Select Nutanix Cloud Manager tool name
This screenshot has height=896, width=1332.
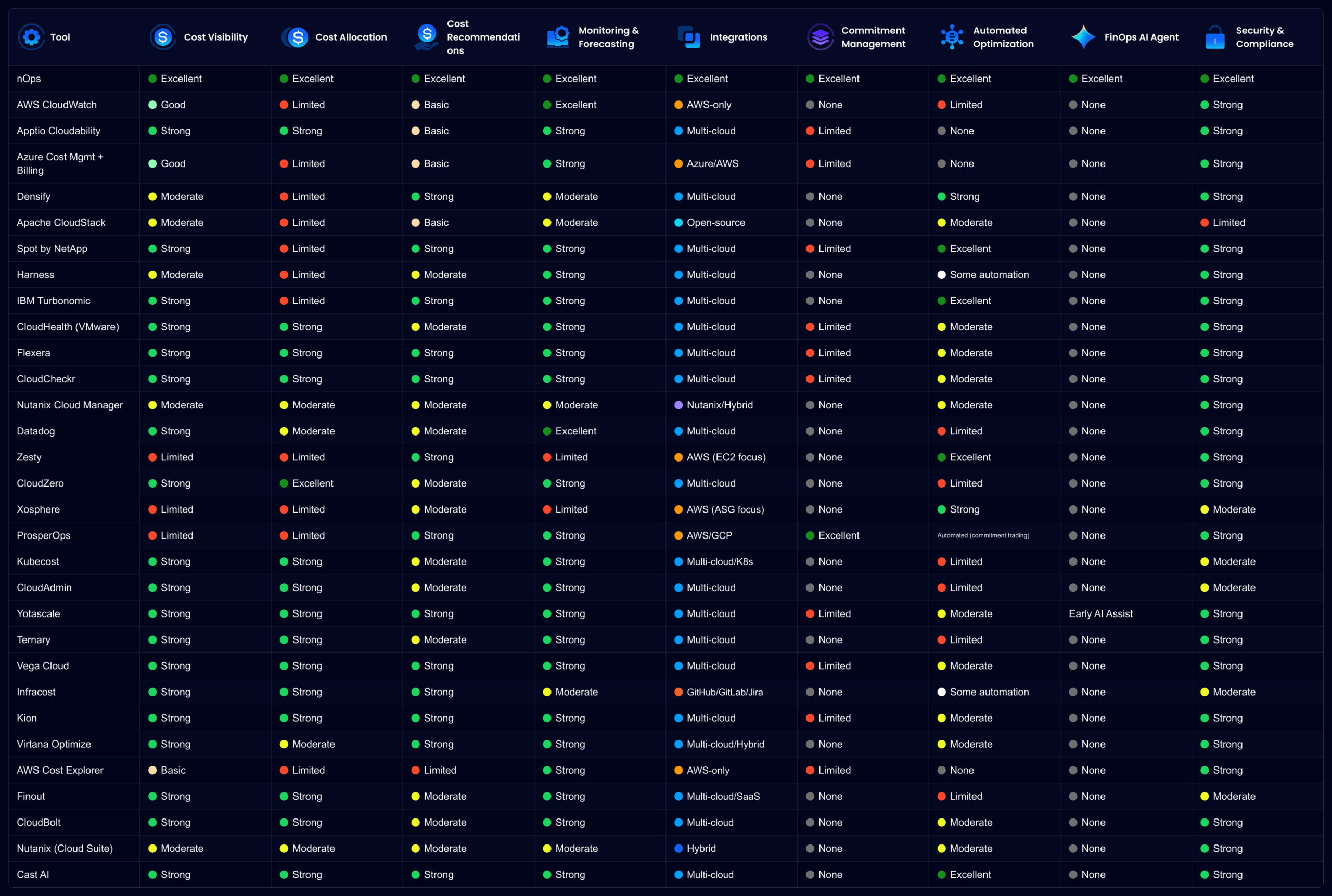(70, 405)
